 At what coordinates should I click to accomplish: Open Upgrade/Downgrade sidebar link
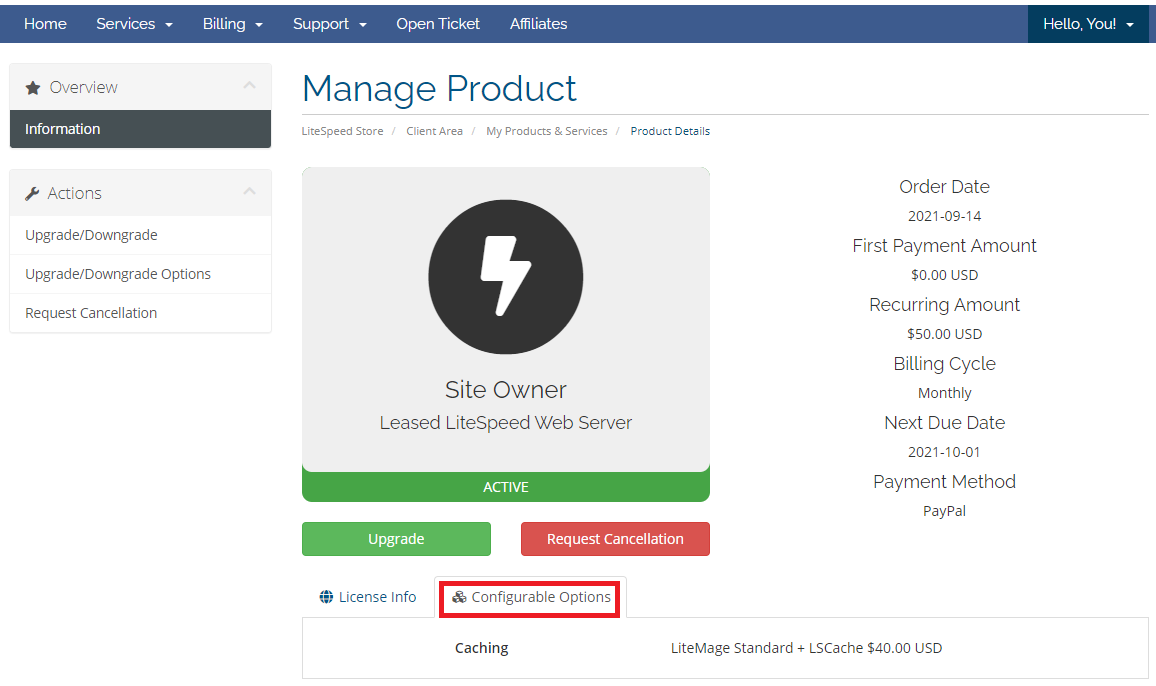coord(140,235)
